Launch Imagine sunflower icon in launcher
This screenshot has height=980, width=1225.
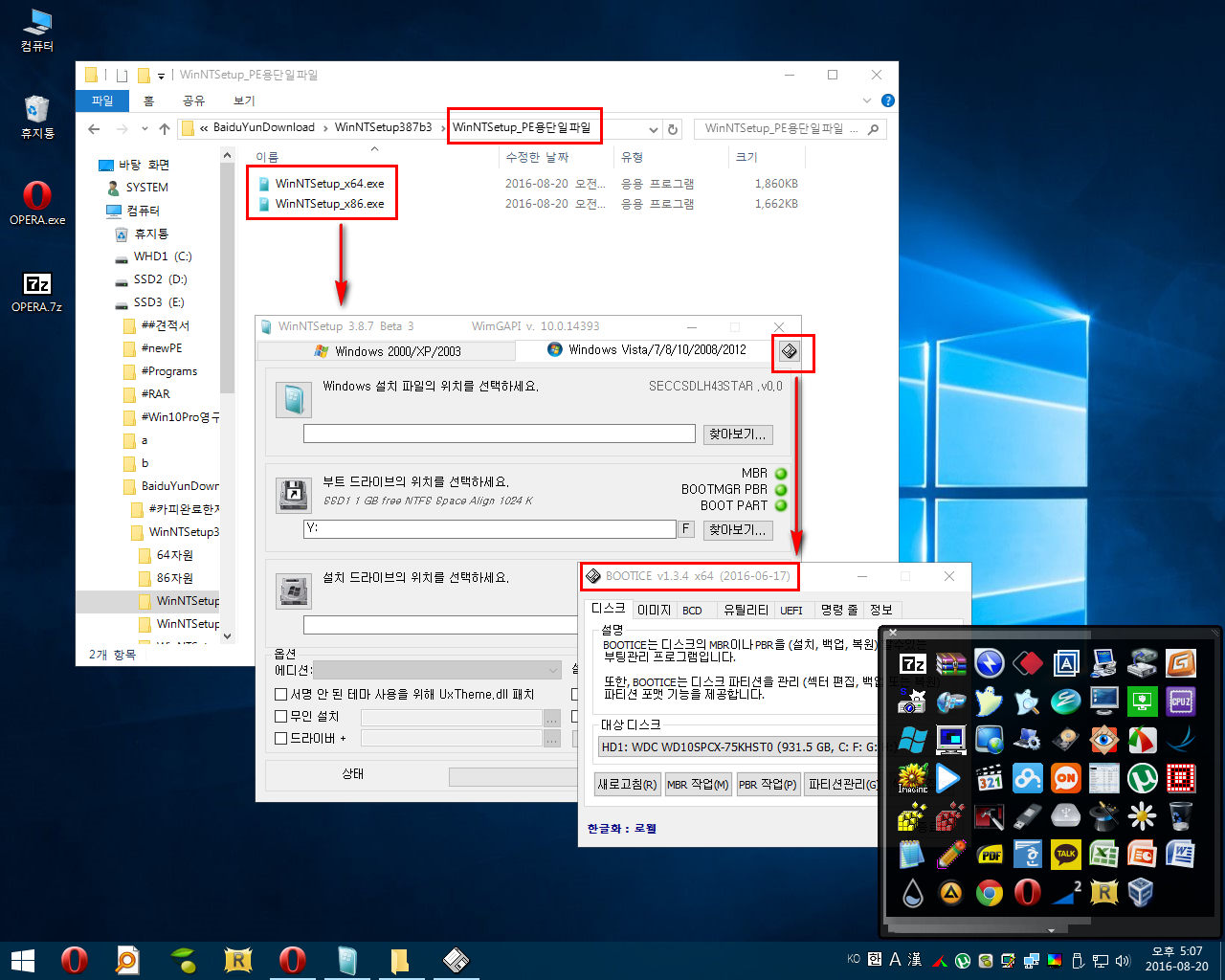(912, 778)
